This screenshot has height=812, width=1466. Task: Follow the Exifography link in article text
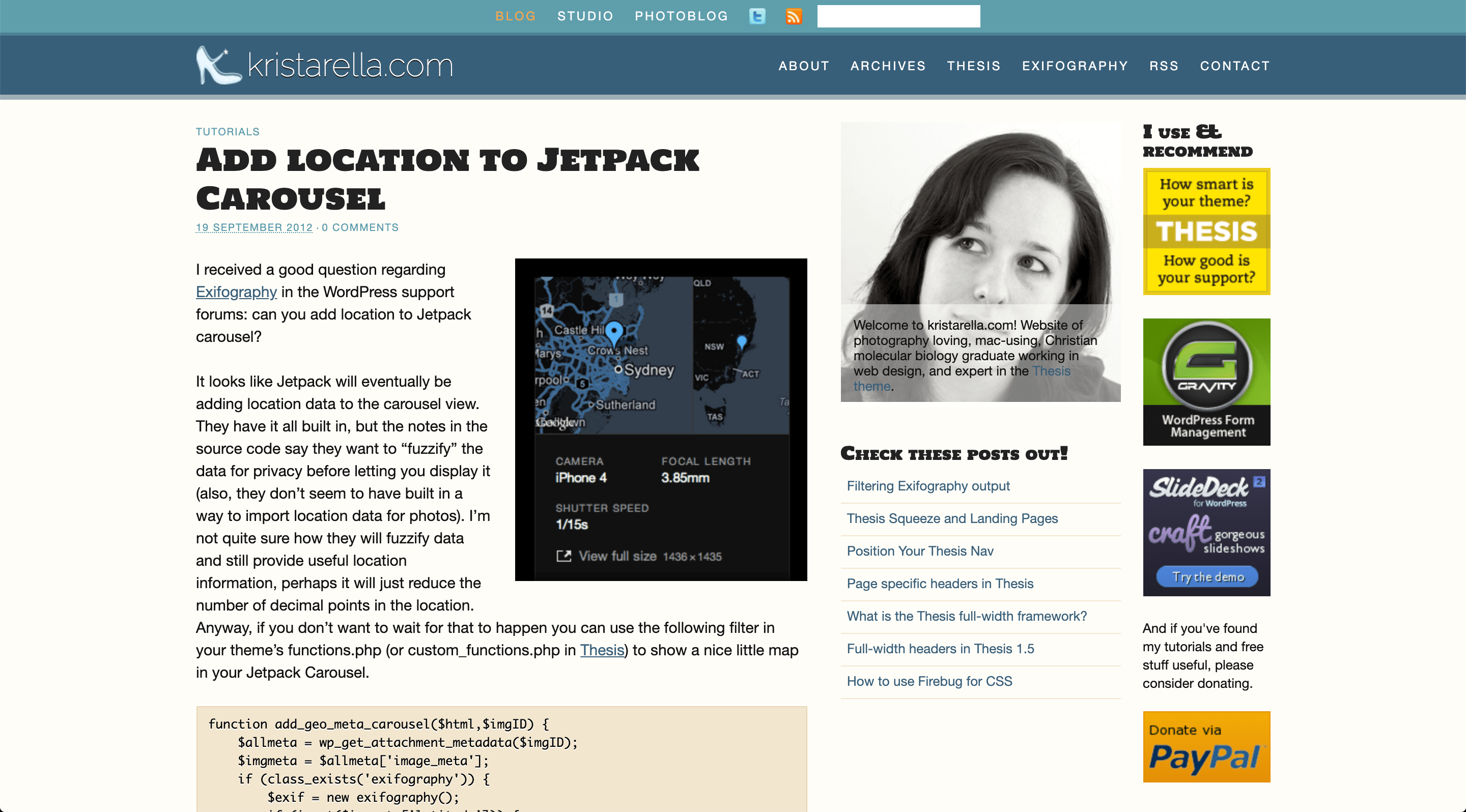236,292
